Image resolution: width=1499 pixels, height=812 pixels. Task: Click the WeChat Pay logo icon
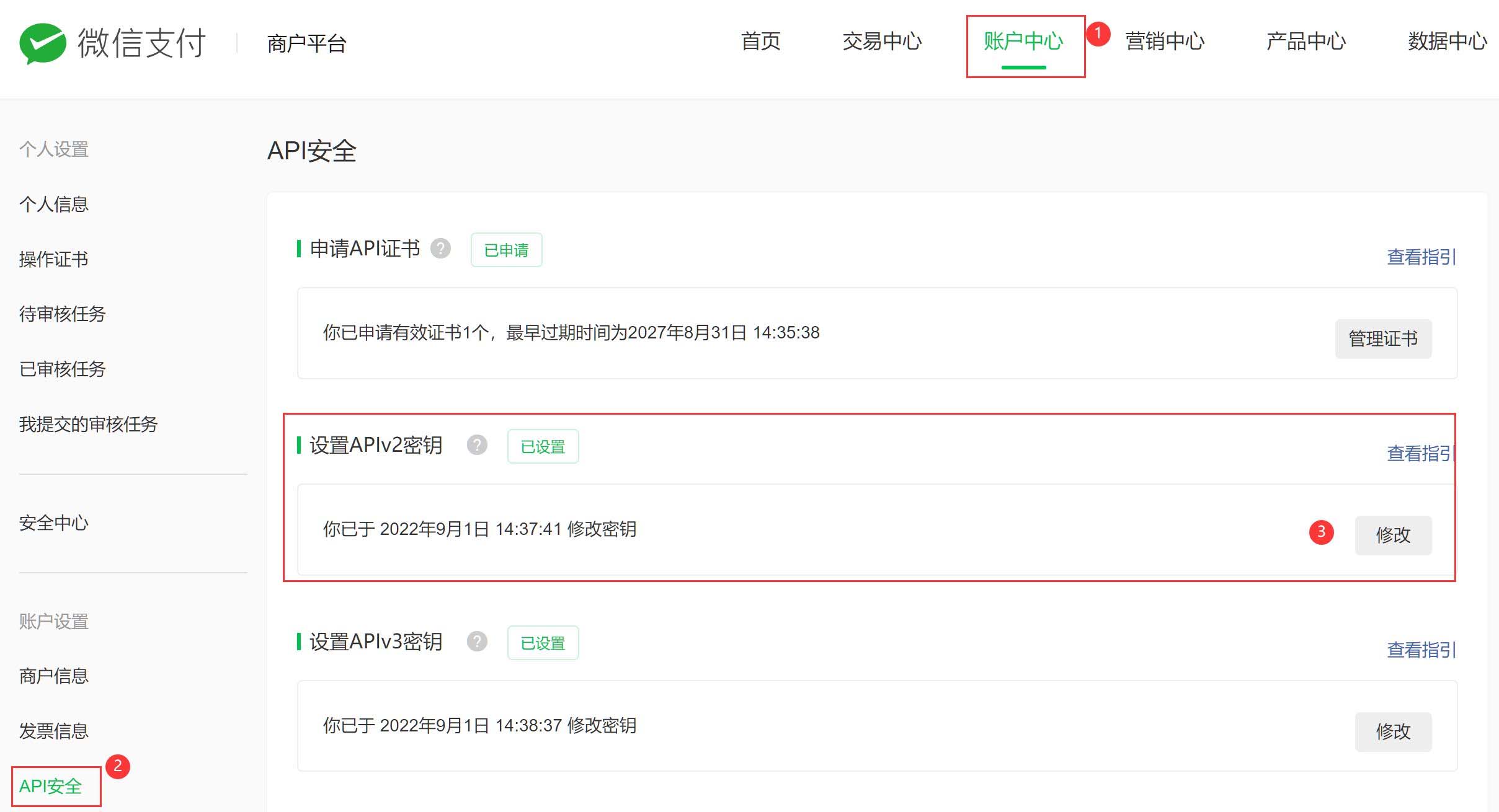pyautogui.click(x=42, y=43)
